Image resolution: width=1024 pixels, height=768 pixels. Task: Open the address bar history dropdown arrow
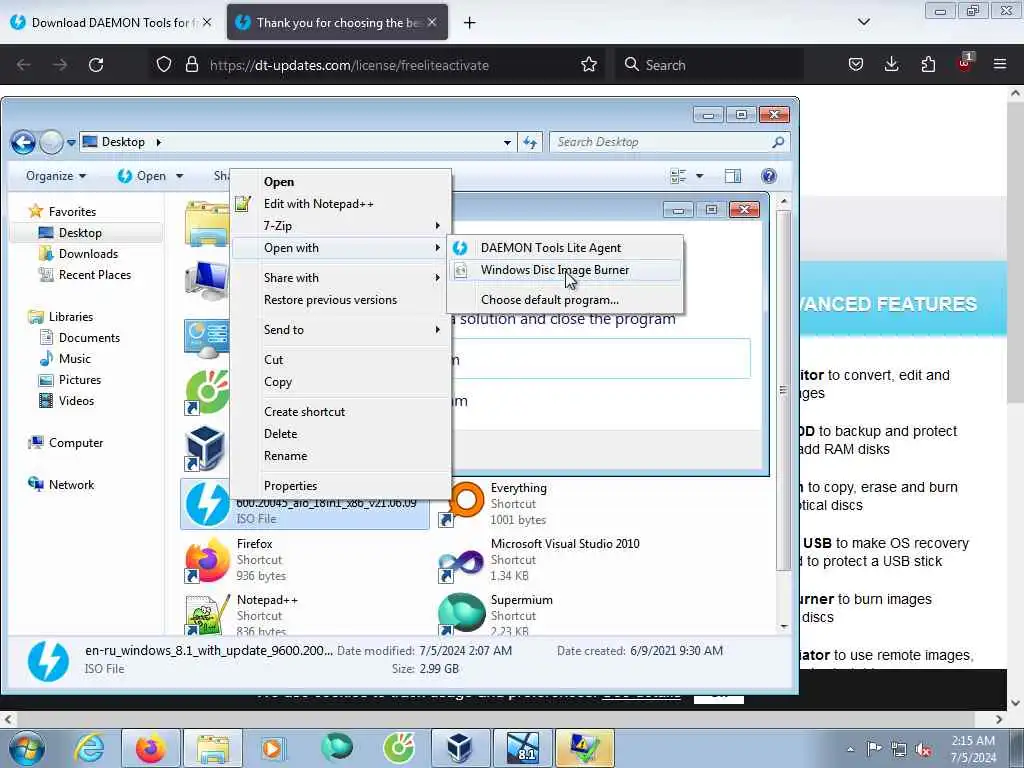[x=507, y=142]
